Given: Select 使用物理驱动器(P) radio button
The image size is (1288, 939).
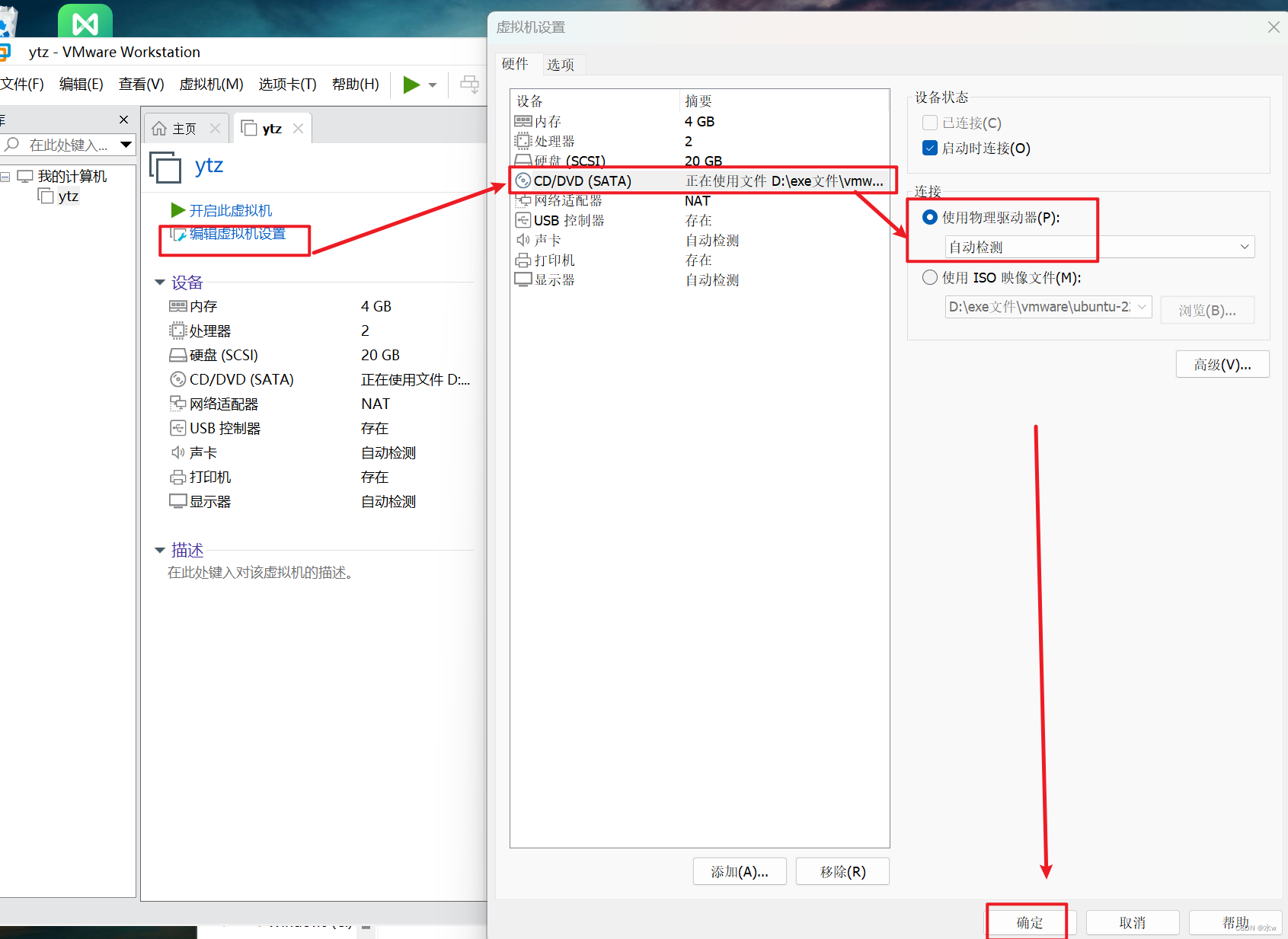Looking at the screenshot, I should [930, 217].
